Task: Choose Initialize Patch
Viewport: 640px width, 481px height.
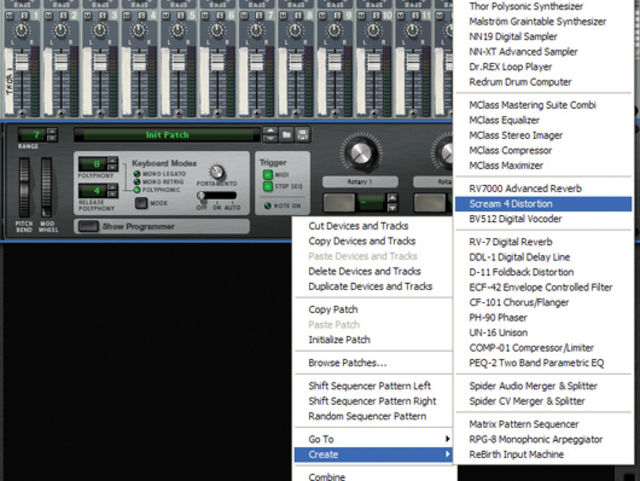Action: [373, 340]
